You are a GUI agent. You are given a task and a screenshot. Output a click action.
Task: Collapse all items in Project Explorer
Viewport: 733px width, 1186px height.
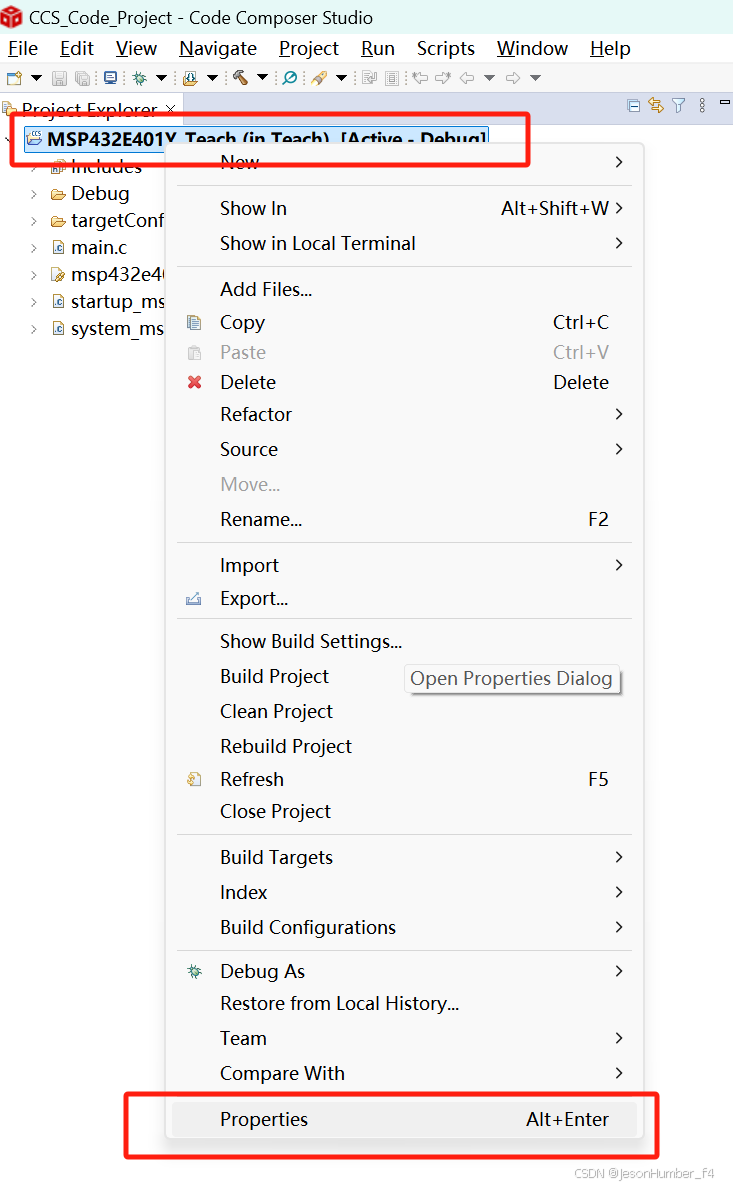tap(632, 107)
